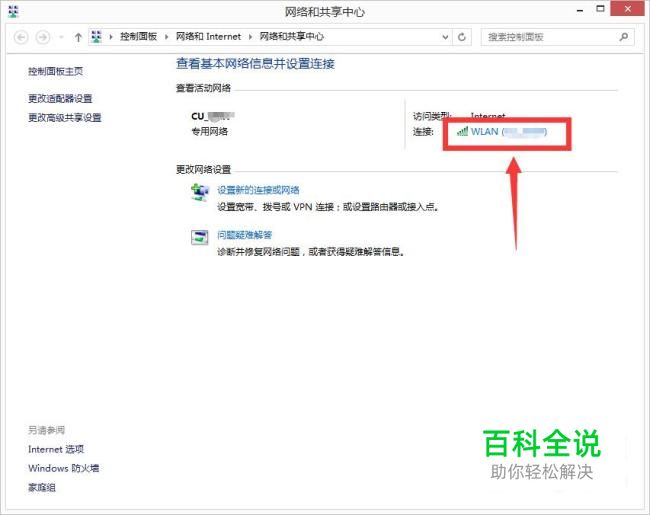
Task: Click the CU_ network name text
Action: 213,116
